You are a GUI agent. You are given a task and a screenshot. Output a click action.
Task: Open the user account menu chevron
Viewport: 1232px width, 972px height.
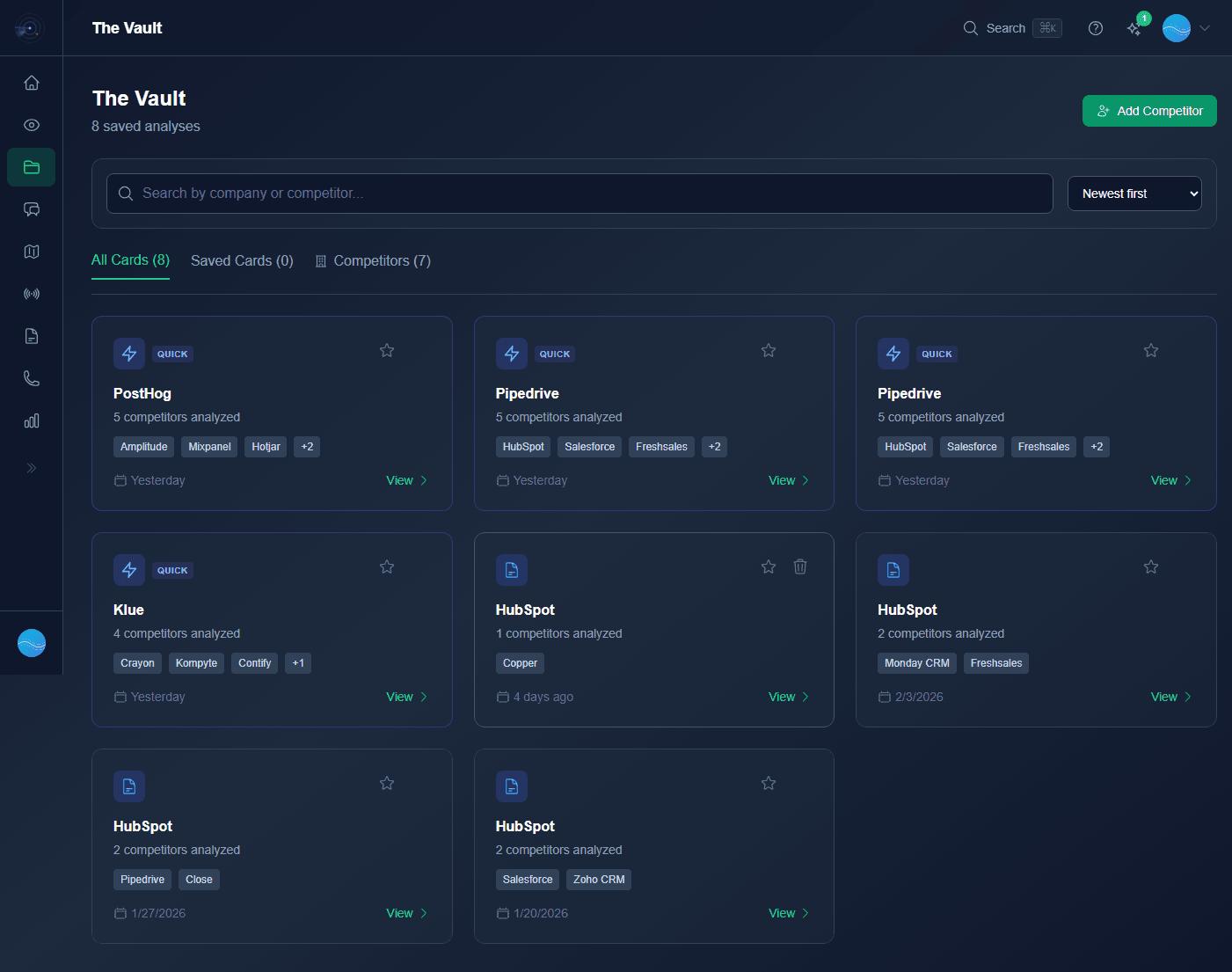[1205, 28]
